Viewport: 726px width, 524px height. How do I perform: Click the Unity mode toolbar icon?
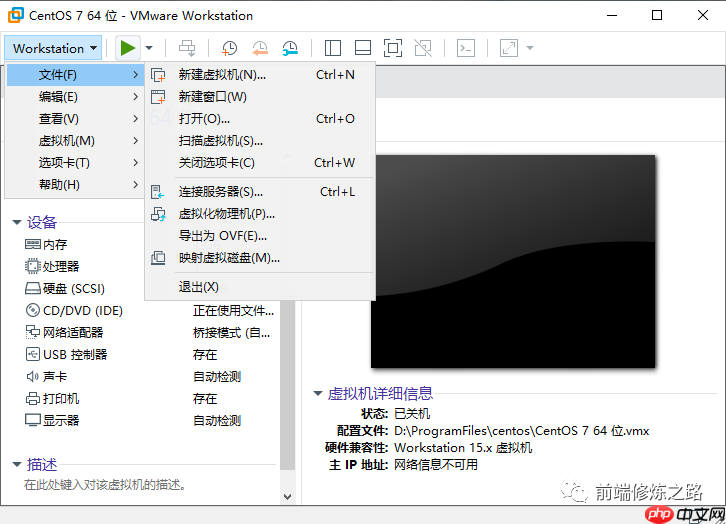(423, 48)
